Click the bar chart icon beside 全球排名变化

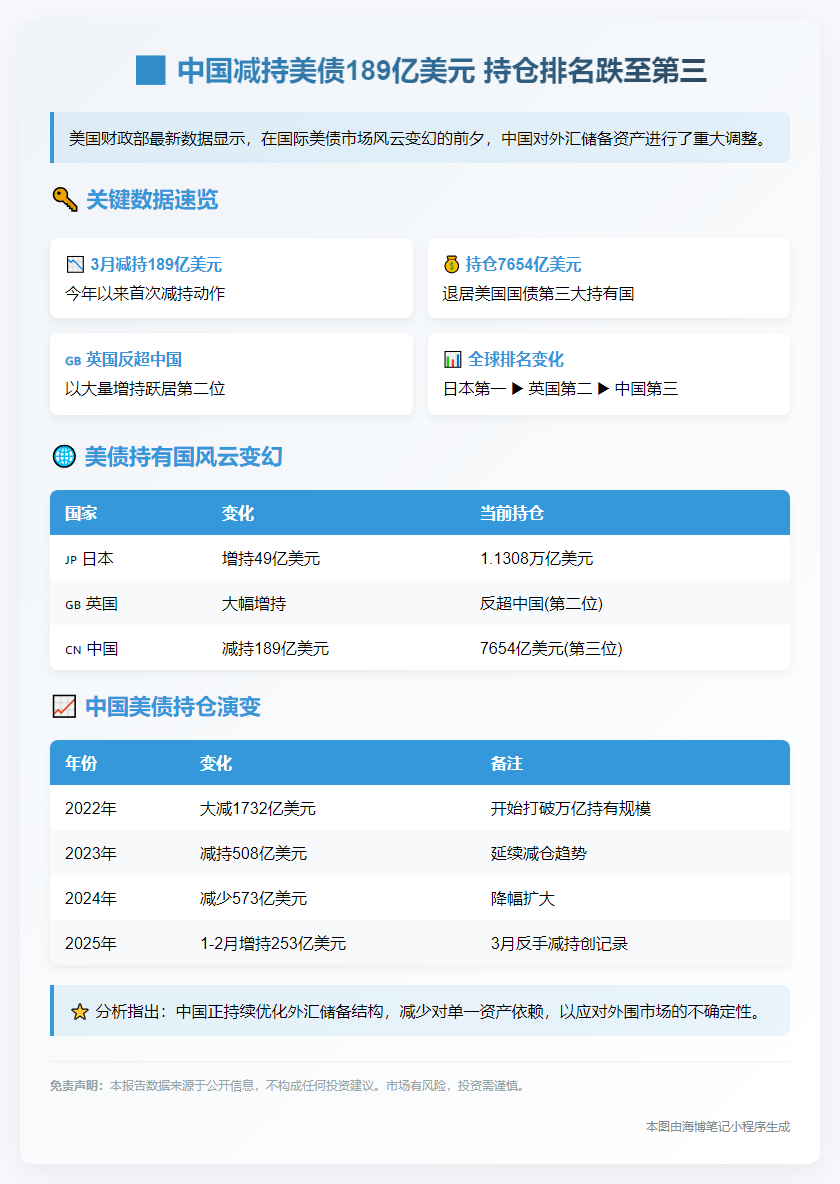(452, 359)
